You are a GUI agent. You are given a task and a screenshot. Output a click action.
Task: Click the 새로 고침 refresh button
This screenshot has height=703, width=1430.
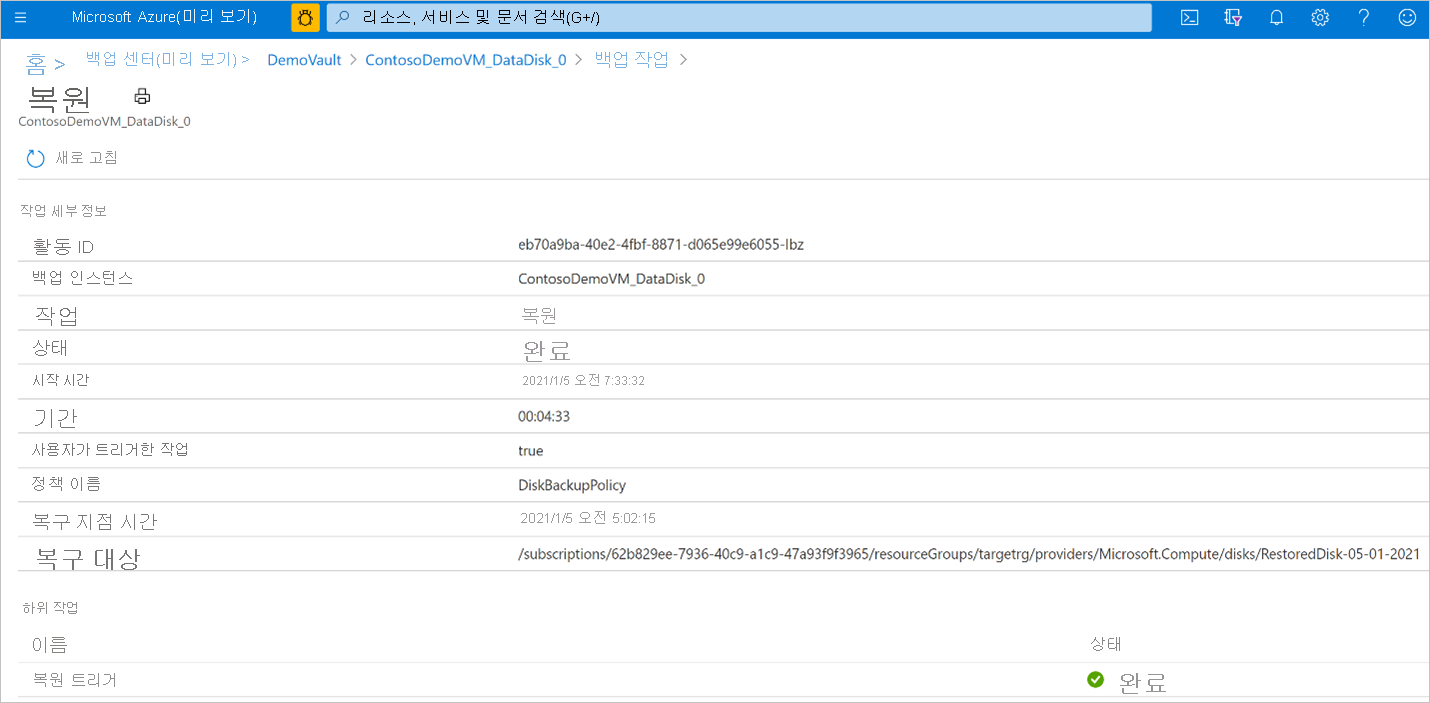[x=72, y=158]
